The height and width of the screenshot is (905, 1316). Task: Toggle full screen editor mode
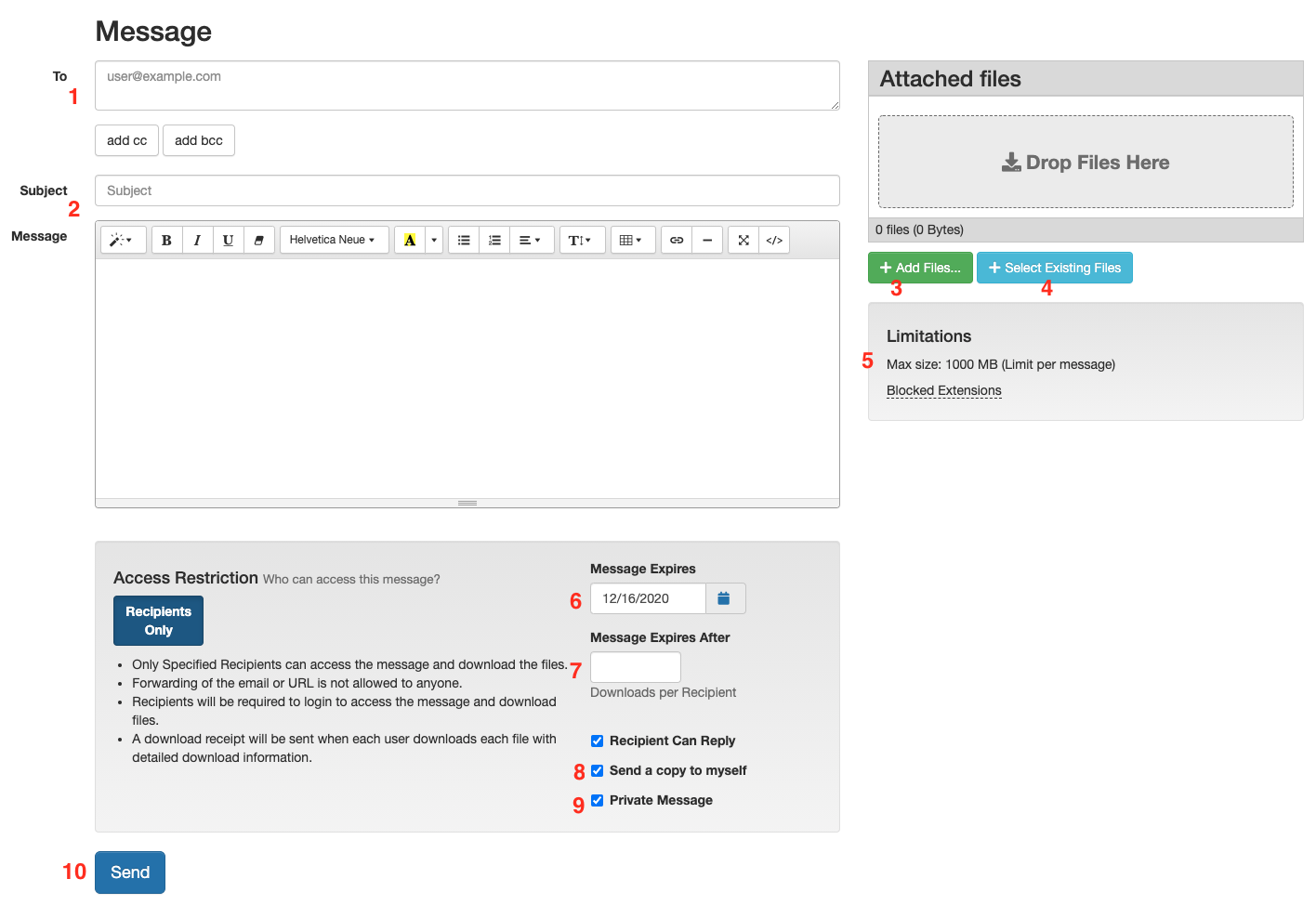744,240
